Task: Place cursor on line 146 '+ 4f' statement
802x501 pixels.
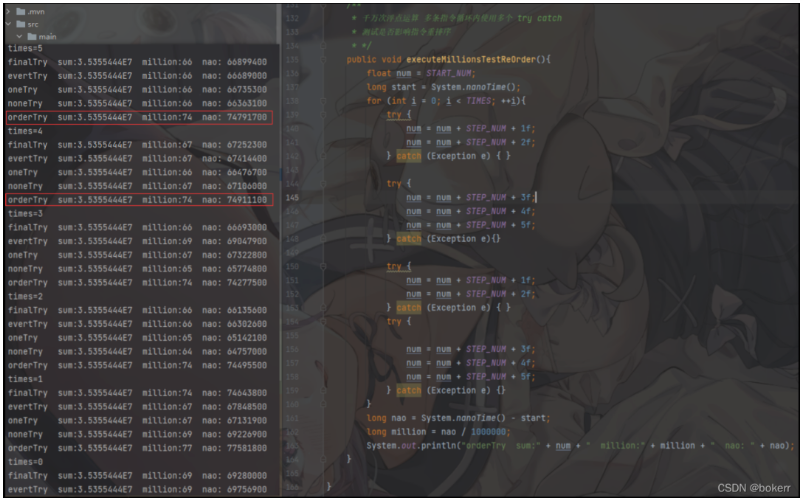Action: click(x=471, y=211)
